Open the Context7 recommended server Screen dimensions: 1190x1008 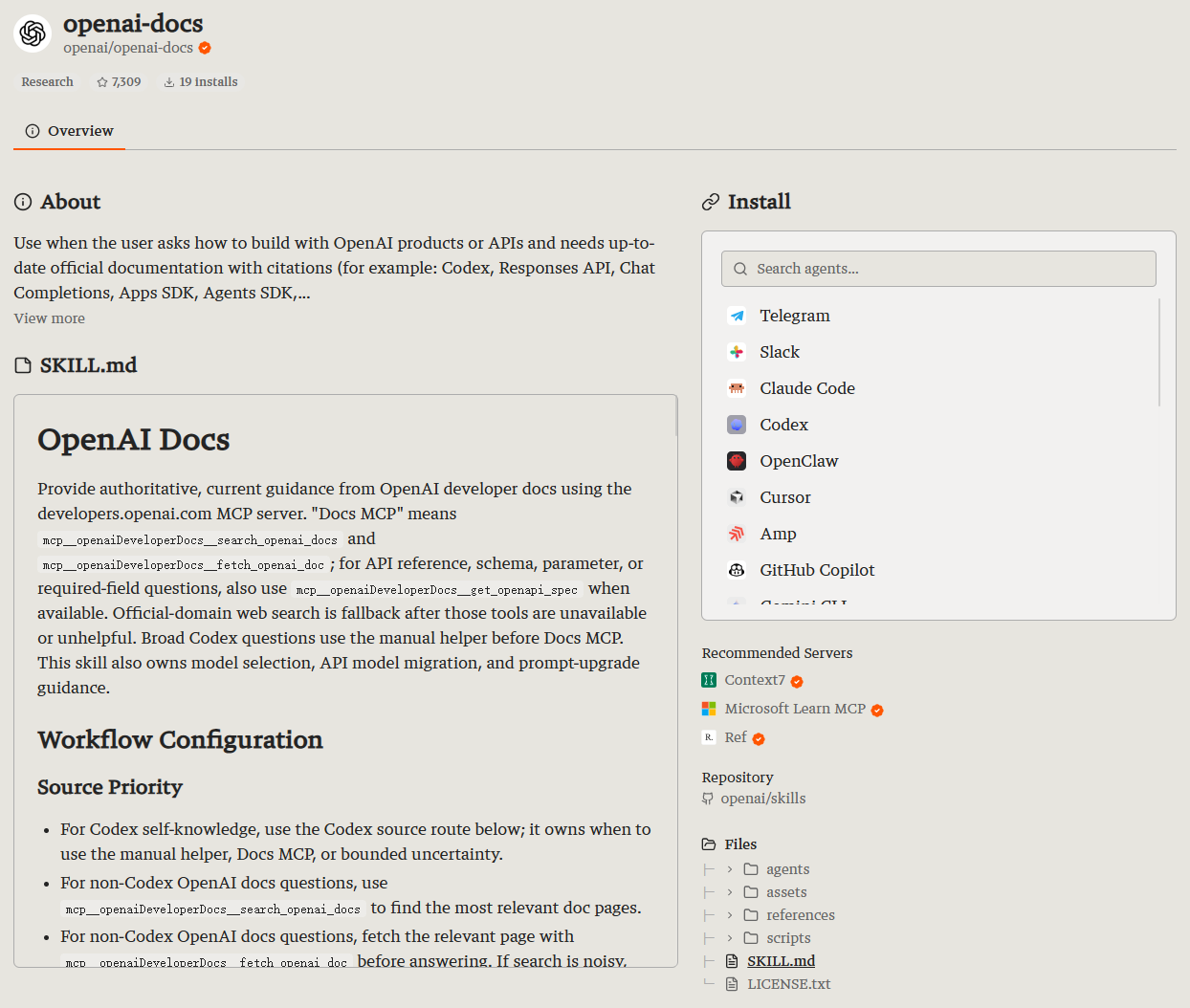point(755,680)
